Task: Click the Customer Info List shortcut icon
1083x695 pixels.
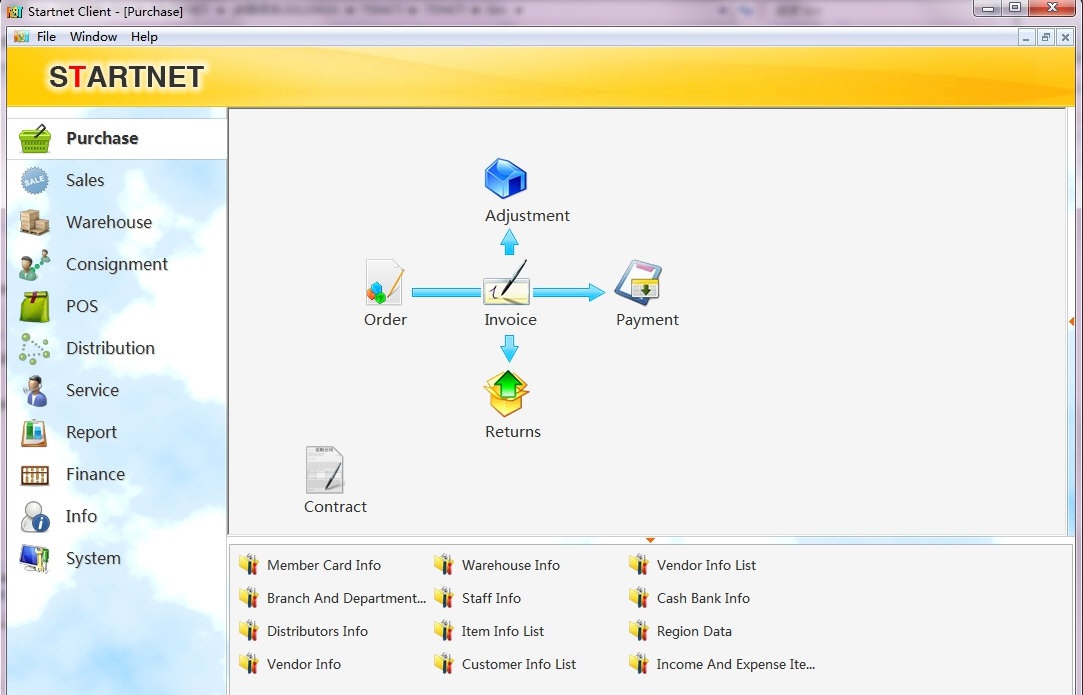Action: coord(443,664)
